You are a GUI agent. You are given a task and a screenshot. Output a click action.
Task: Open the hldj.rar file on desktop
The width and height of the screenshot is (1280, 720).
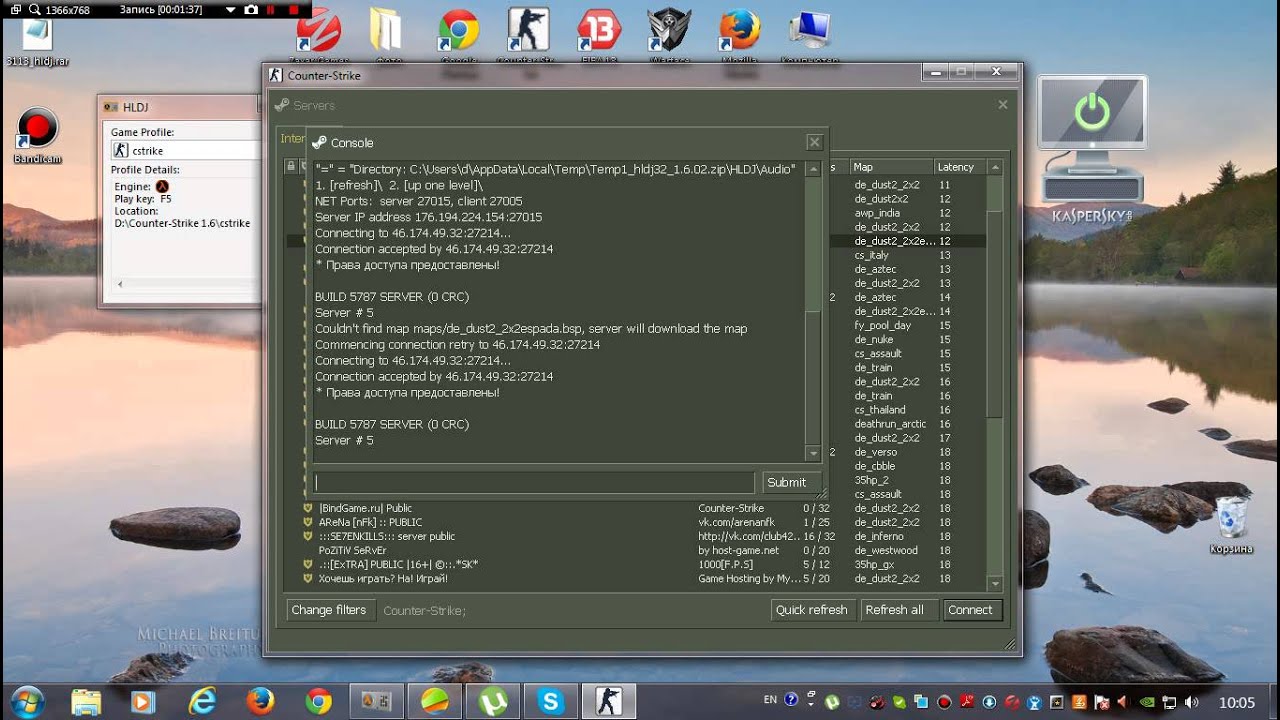37,42
